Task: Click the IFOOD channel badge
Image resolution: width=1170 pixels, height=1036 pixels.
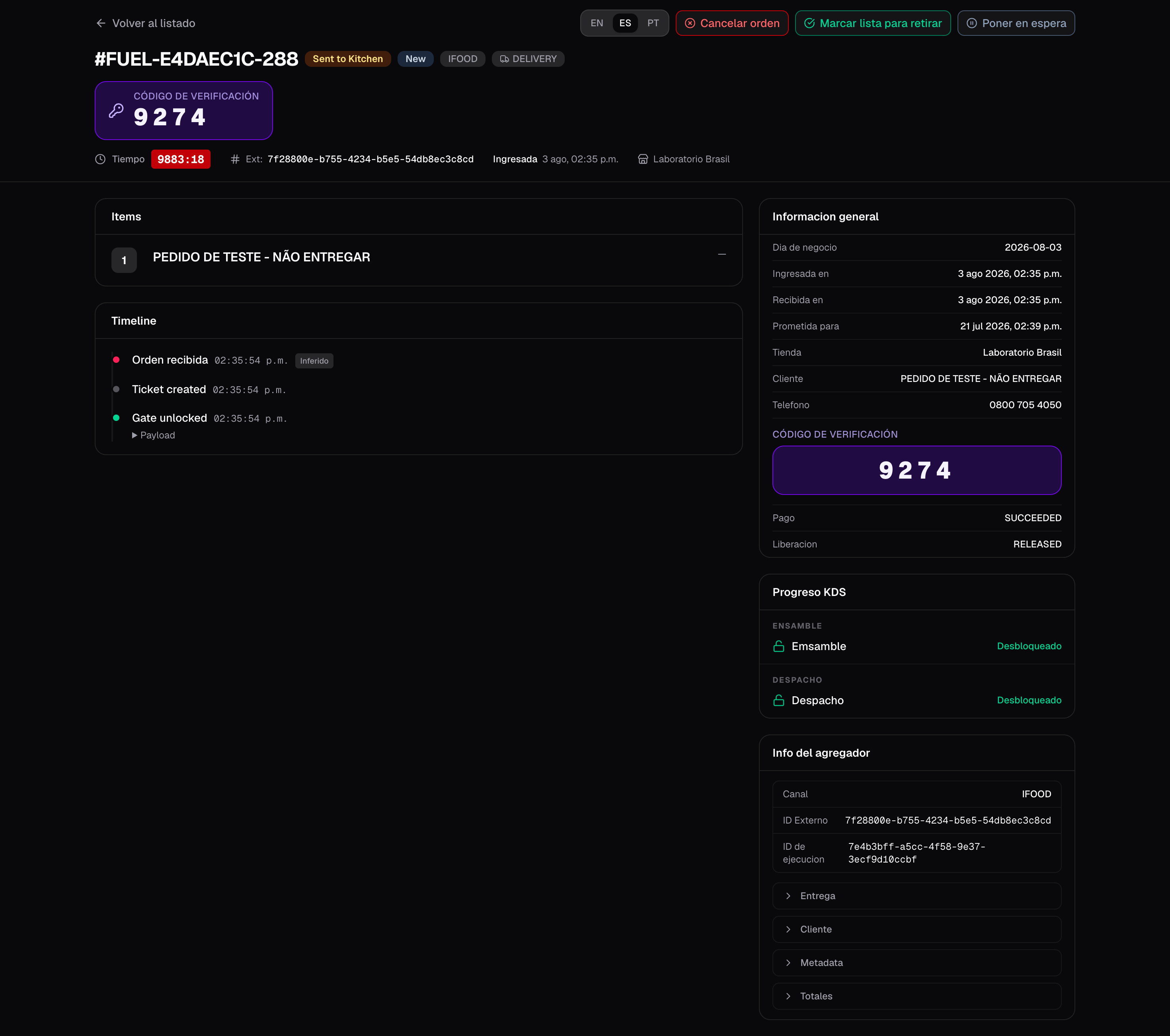Action: coord(462,59)
